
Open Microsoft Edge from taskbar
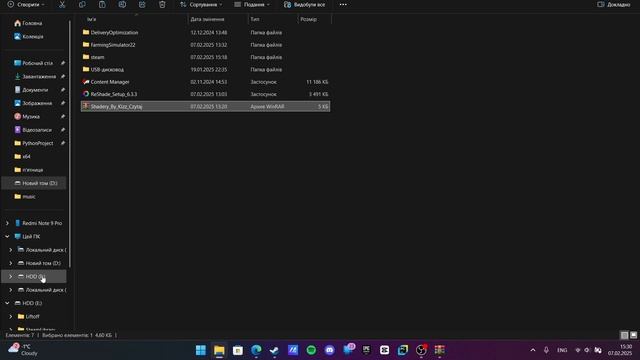click(x=256, y=350)
